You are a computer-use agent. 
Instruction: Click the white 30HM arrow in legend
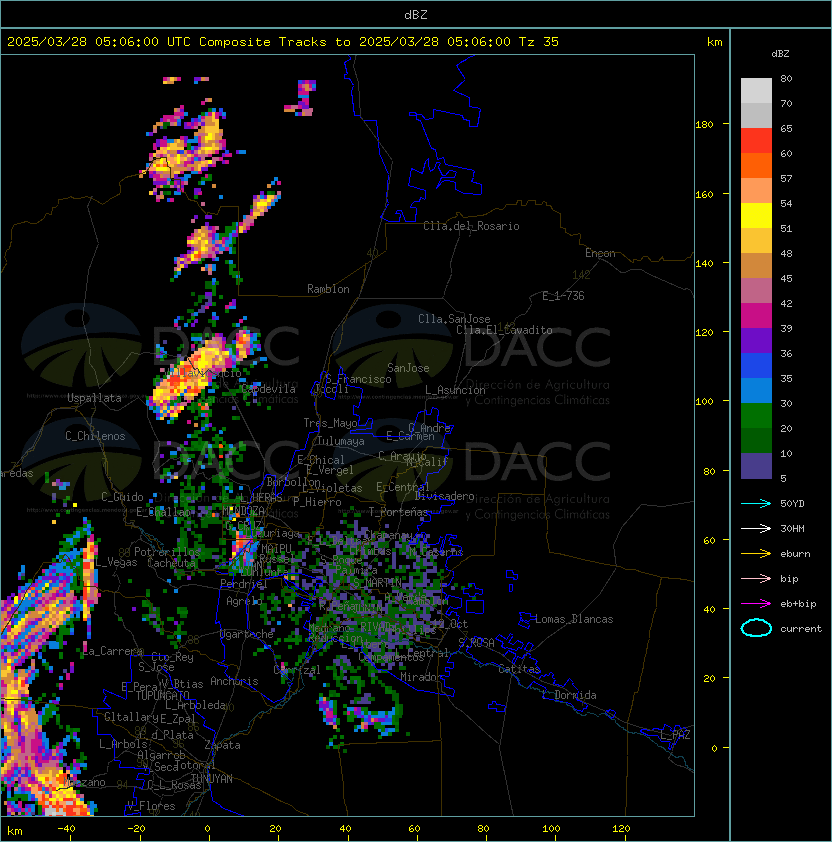click(756, 528)
